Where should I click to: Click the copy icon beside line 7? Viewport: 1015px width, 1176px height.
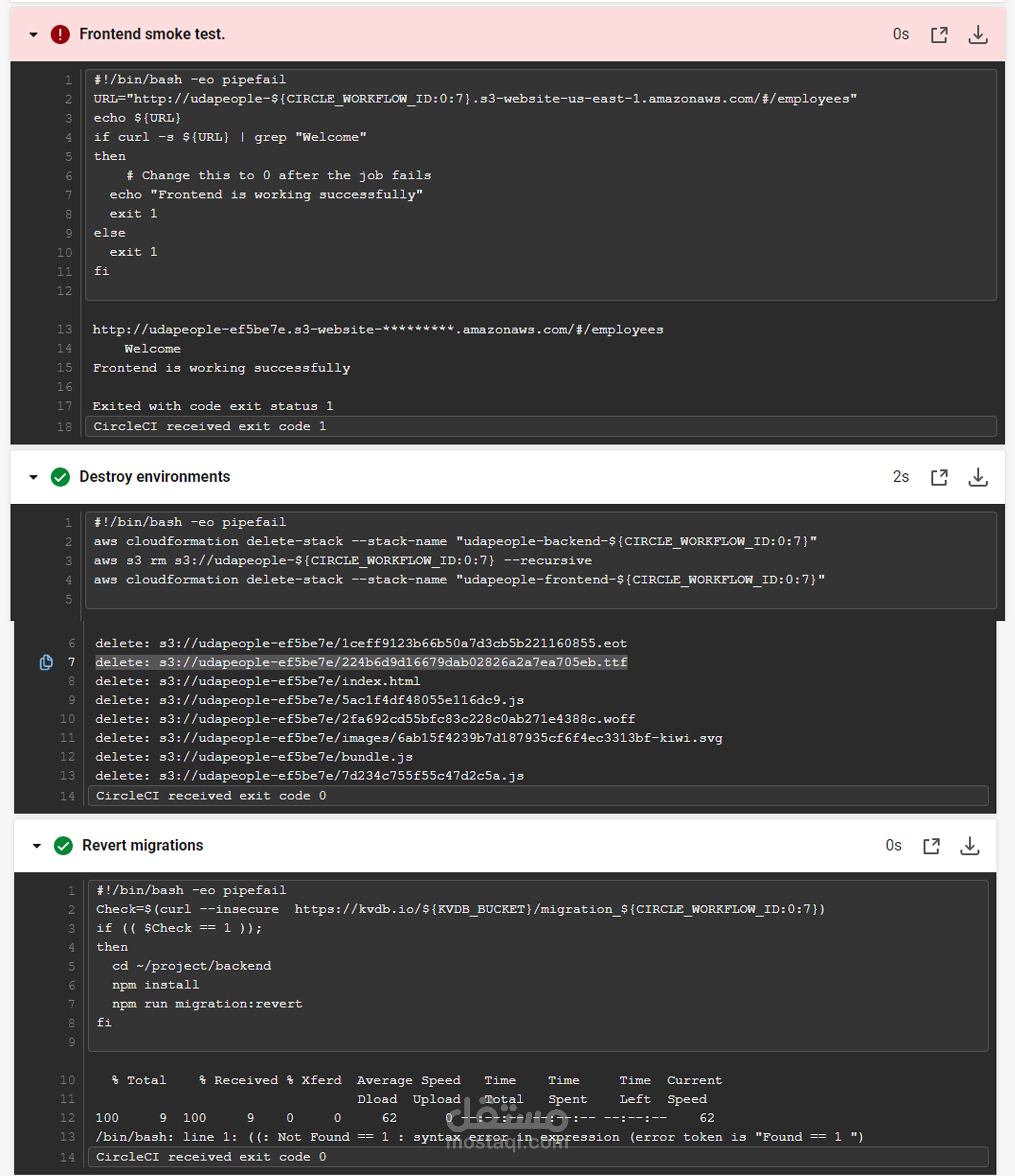click(46, 663)
